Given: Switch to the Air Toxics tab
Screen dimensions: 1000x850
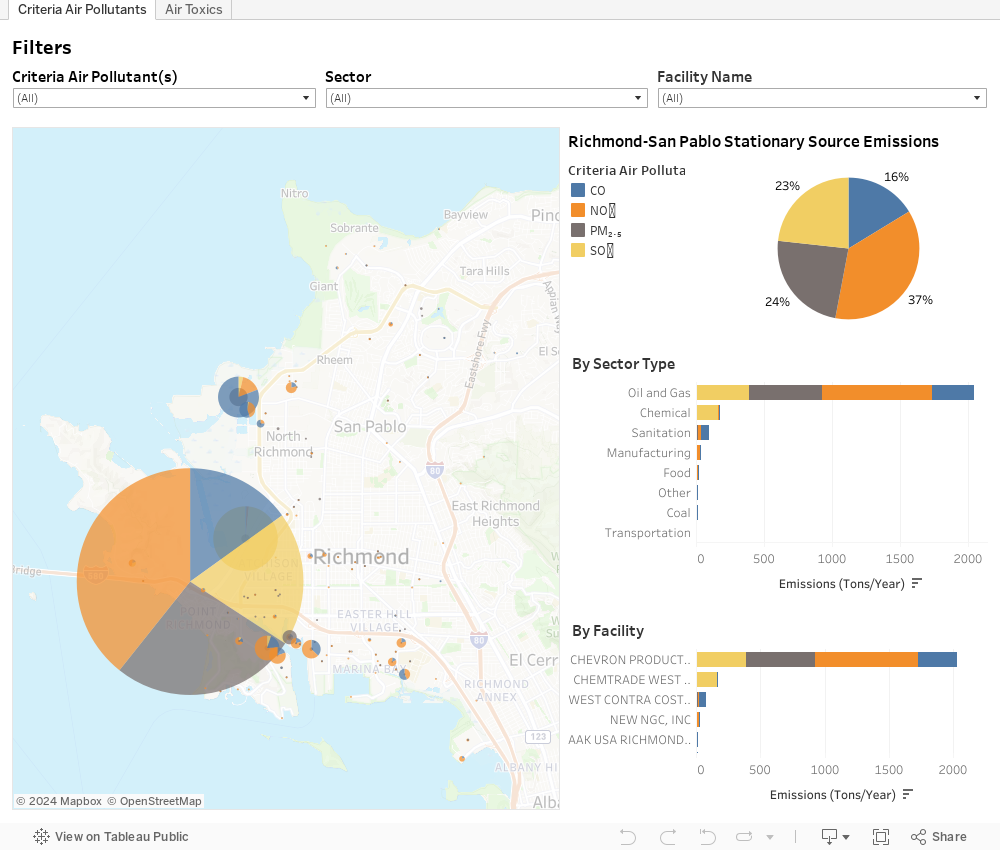Looking at the screenshot, I should pyautogui.click(x=194, y=10).
